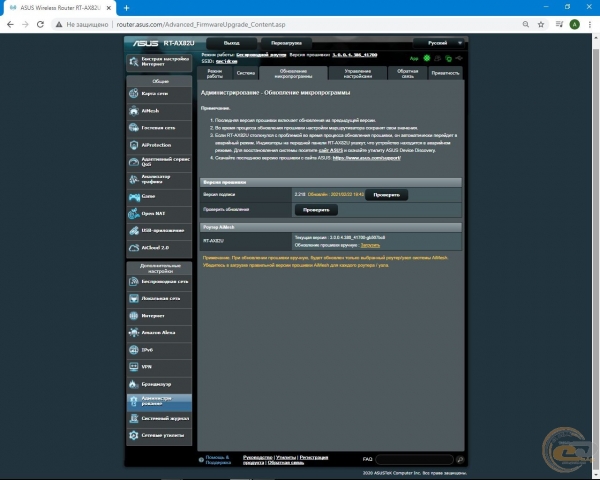Switch to Система tab
600x480 pixels.
pyautogui.click(x=246, y=73)
